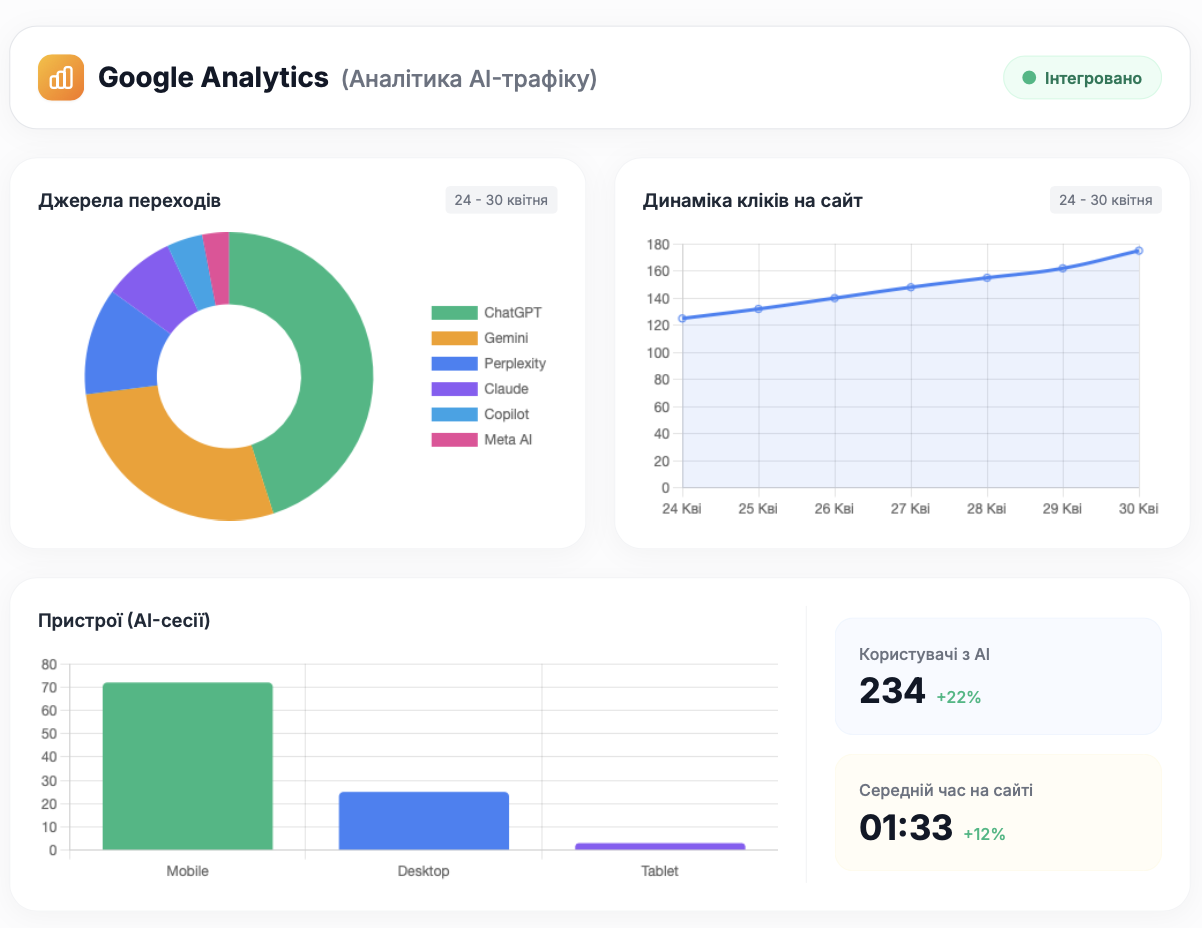Select the 24 Кві data point on line chart
The height and width of the screenshot is (928, 1202).
click(682, 318)
